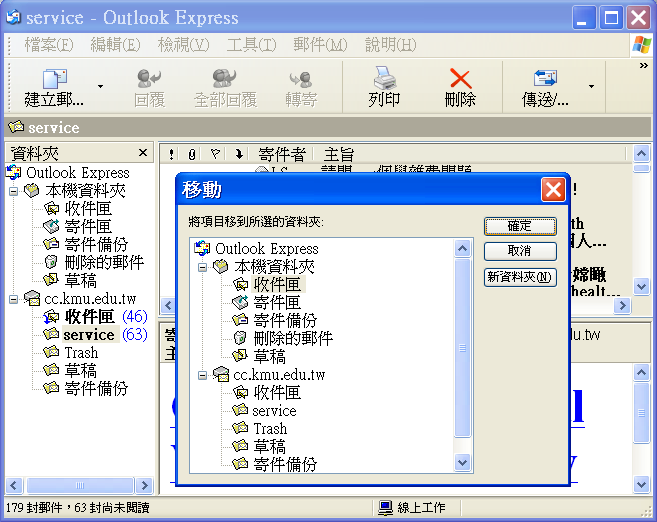The image size is (657, 522).
Task: Select 草稿 under cc.kmu.edu.tw in the dialog
Action: tap(269, 447)
